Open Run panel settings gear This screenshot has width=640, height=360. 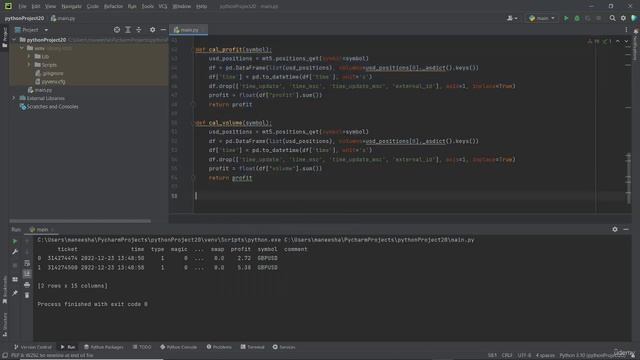coord(615,229)
